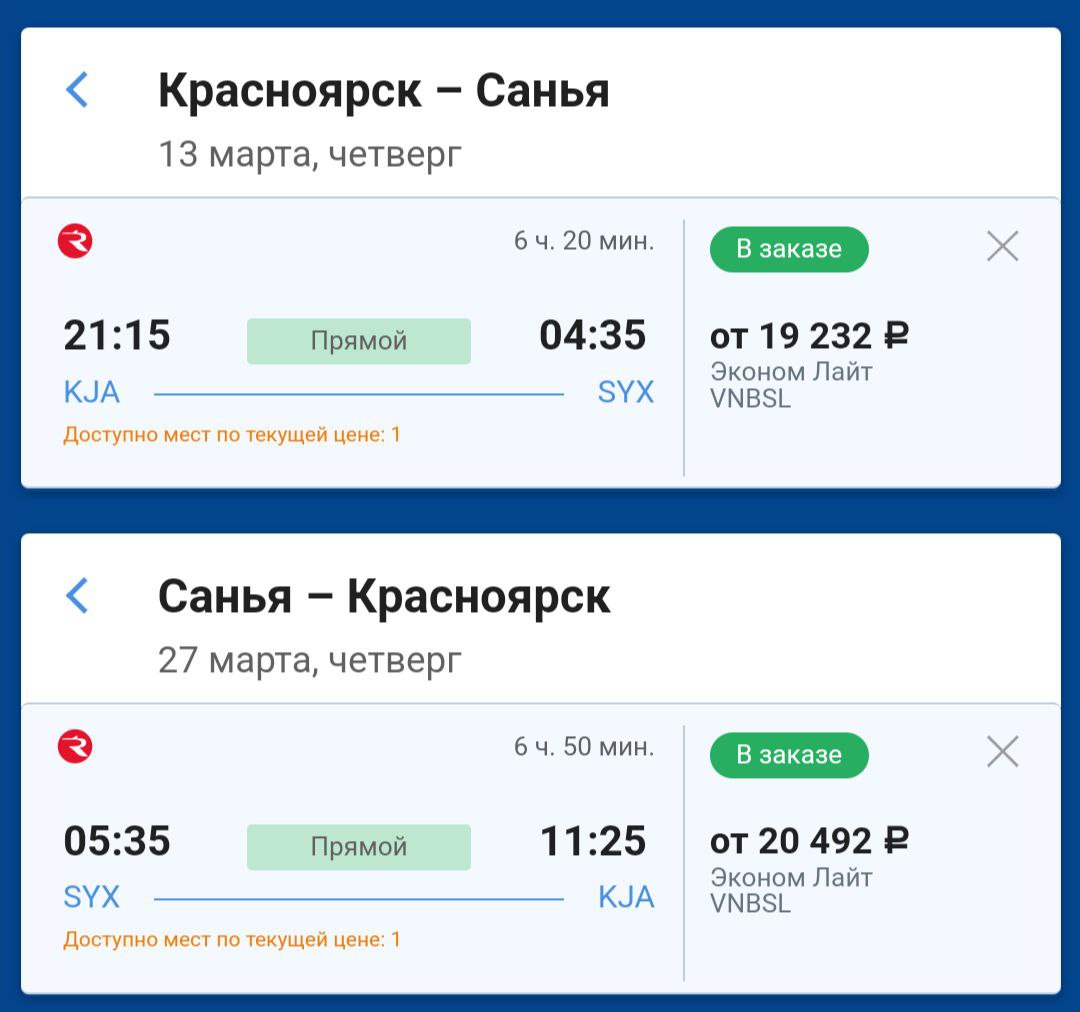
Task: Go back from Красноярск – Санья header
Action: tap(77, 90)
